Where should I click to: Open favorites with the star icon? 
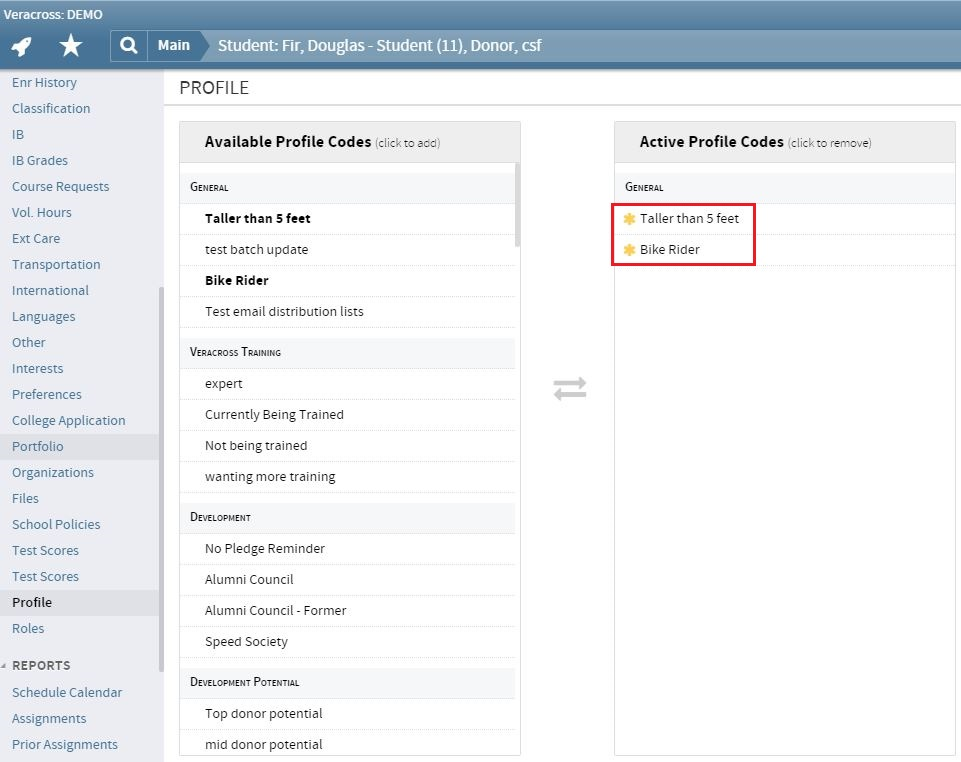pos(70,46)
